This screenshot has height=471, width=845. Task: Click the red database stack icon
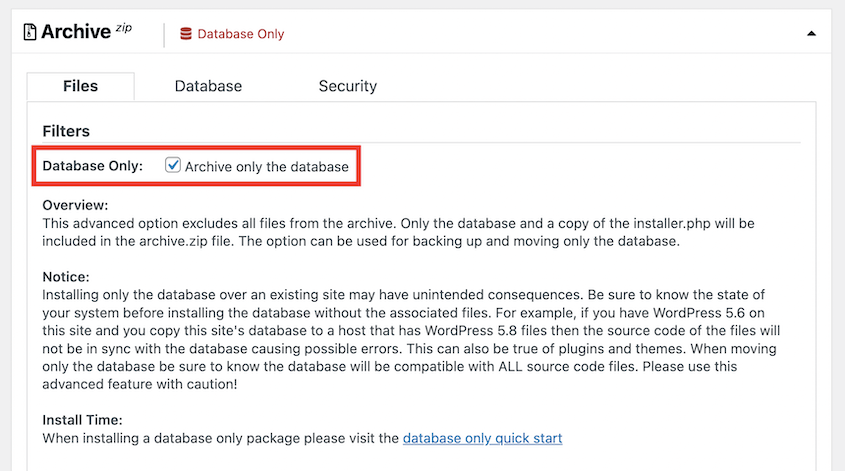(186, 34)
